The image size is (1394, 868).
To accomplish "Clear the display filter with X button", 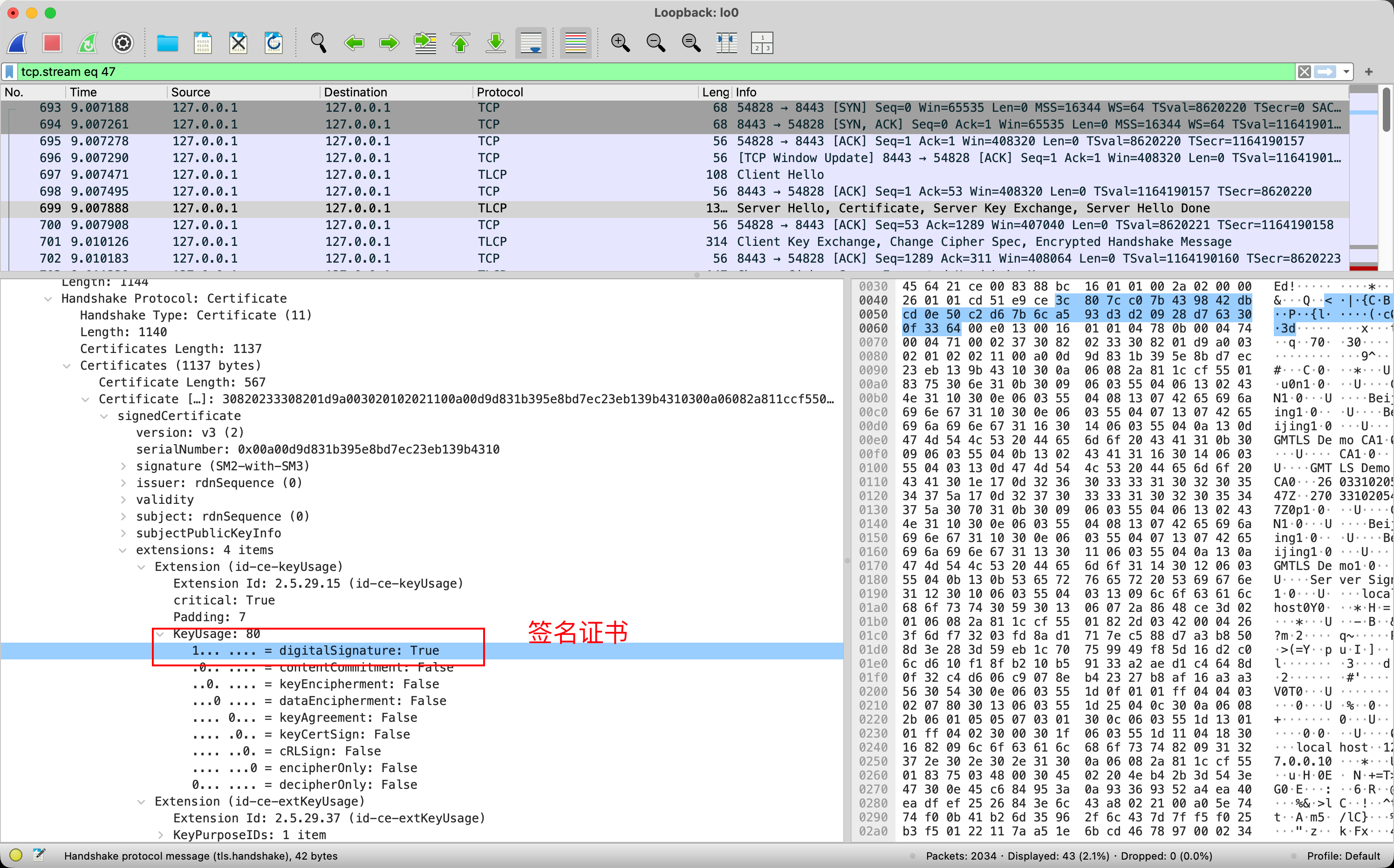I will [x=1304, y=72].
